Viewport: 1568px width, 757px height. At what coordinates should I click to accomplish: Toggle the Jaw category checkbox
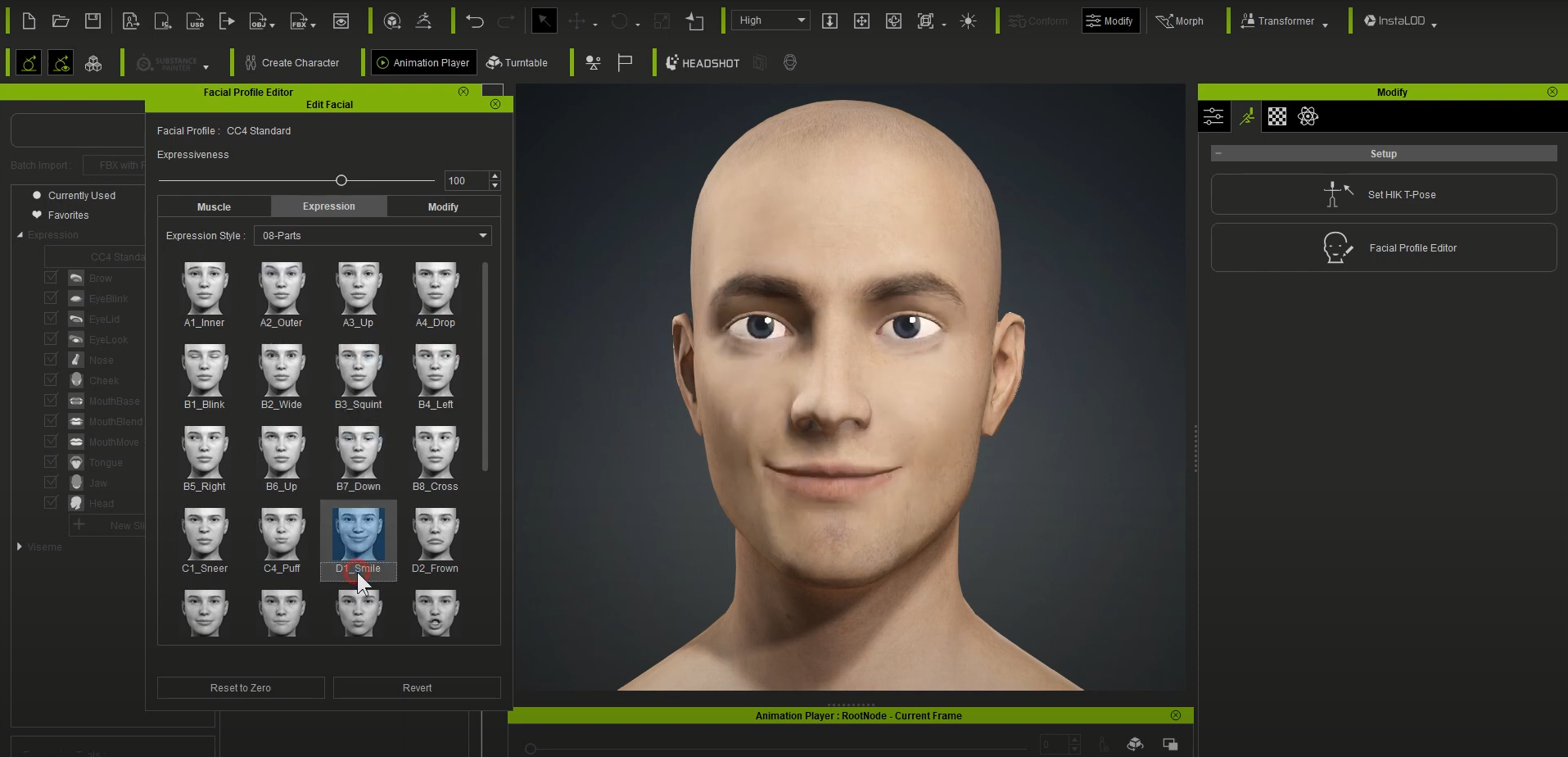click(x=51, y=483)
